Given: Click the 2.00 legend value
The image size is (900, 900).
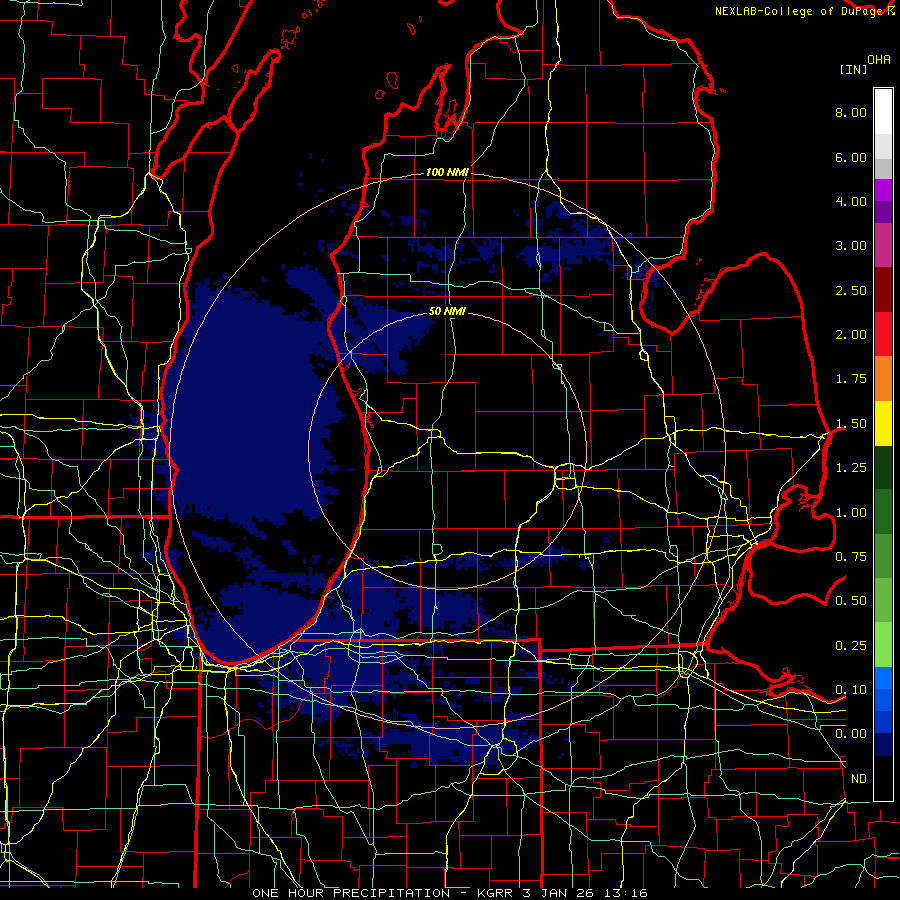Looking at the screenshot, I should [851, 335].
